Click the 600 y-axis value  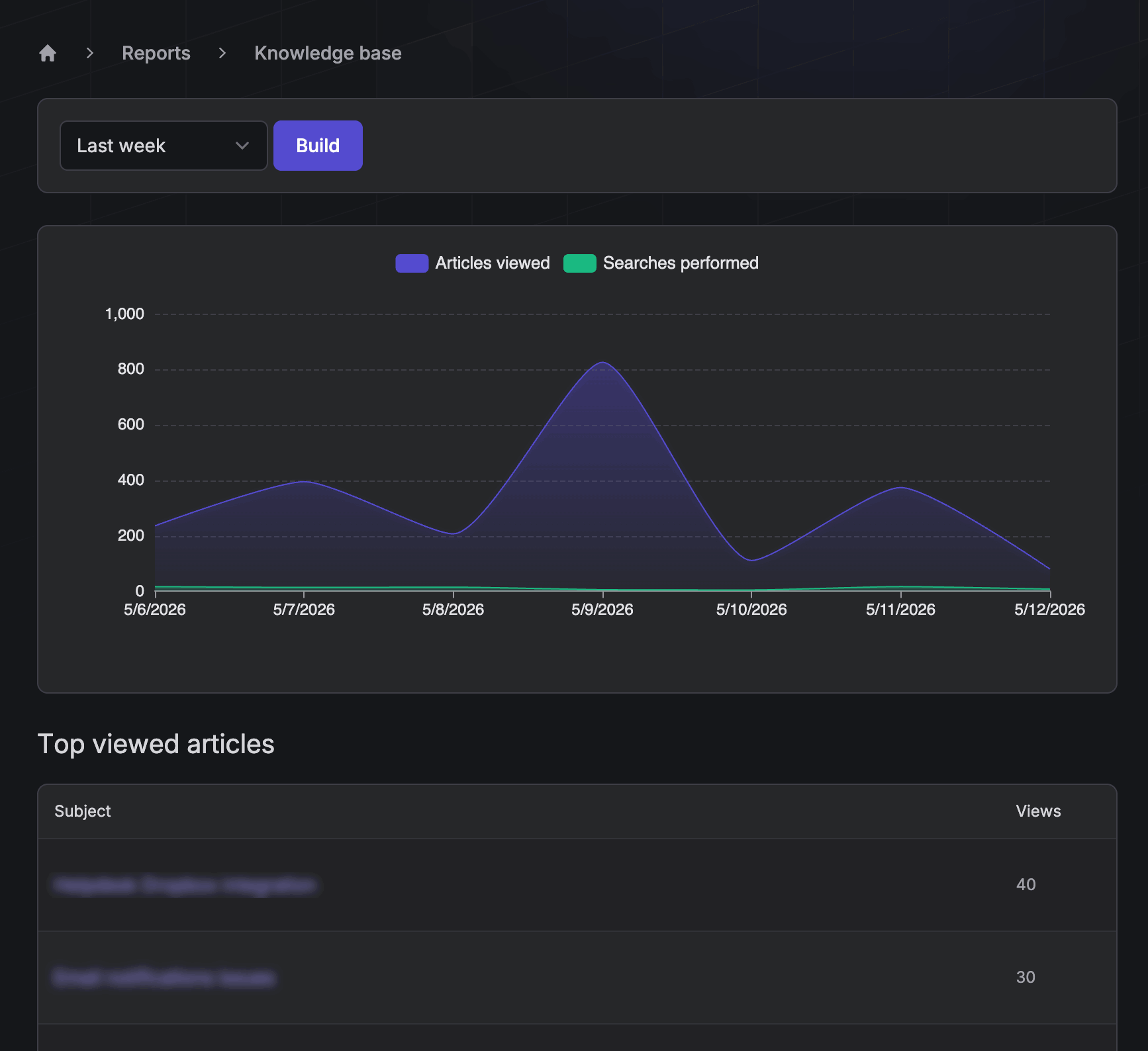coord(131,425)
